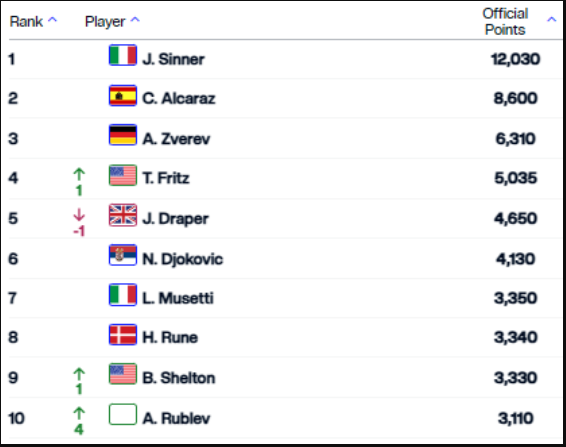Click the 3,110 points value for Rublev

pyautogui.click(x=515, y=418)
